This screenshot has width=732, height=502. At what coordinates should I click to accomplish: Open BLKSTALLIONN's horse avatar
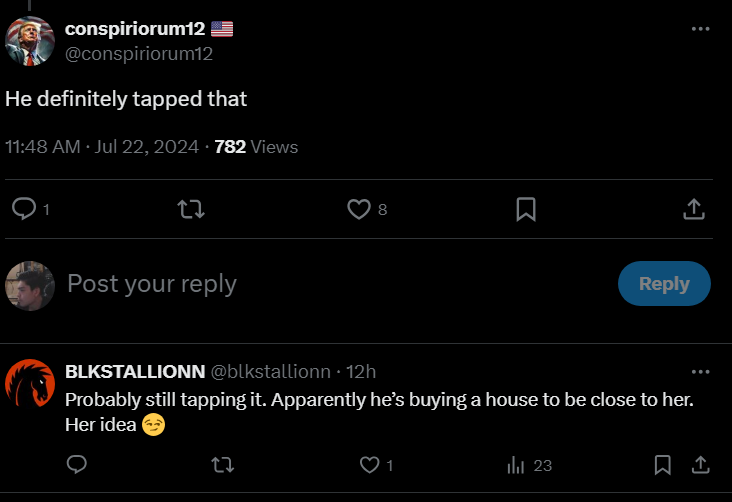[30, 385]
